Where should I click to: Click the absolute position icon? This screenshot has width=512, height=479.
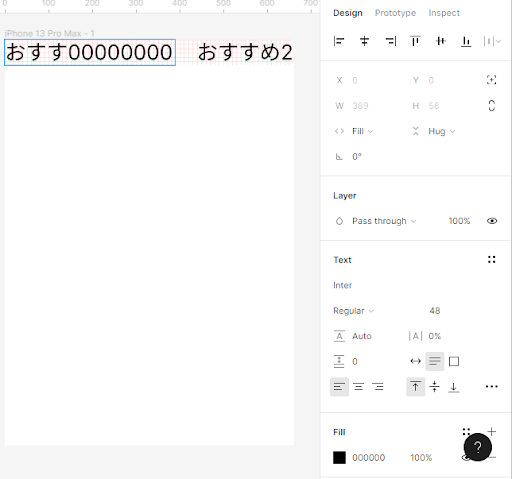point(492,80)
